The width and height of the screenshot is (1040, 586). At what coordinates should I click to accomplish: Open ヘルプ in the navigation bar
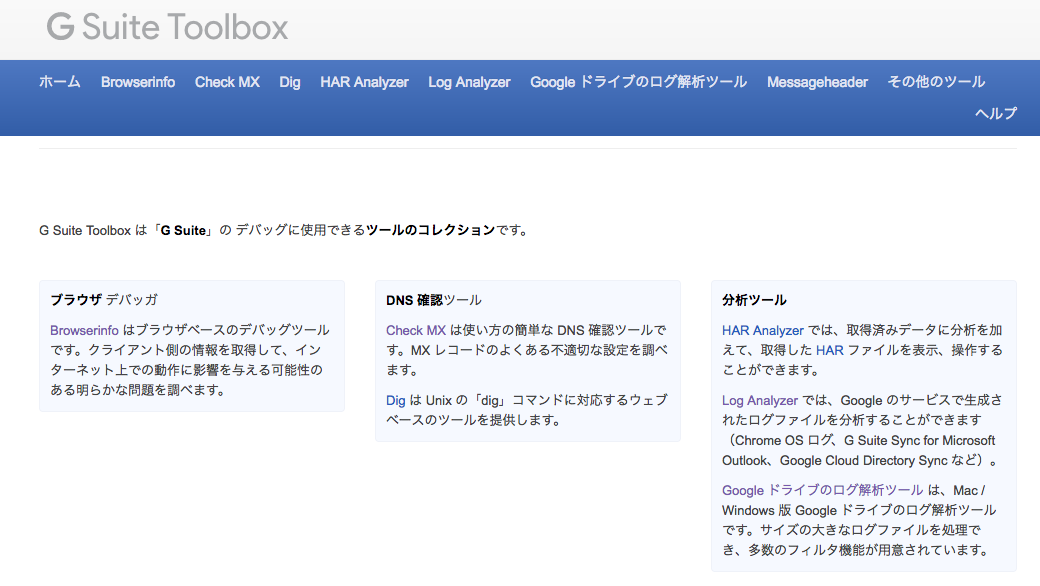click(x=996, y=113)
